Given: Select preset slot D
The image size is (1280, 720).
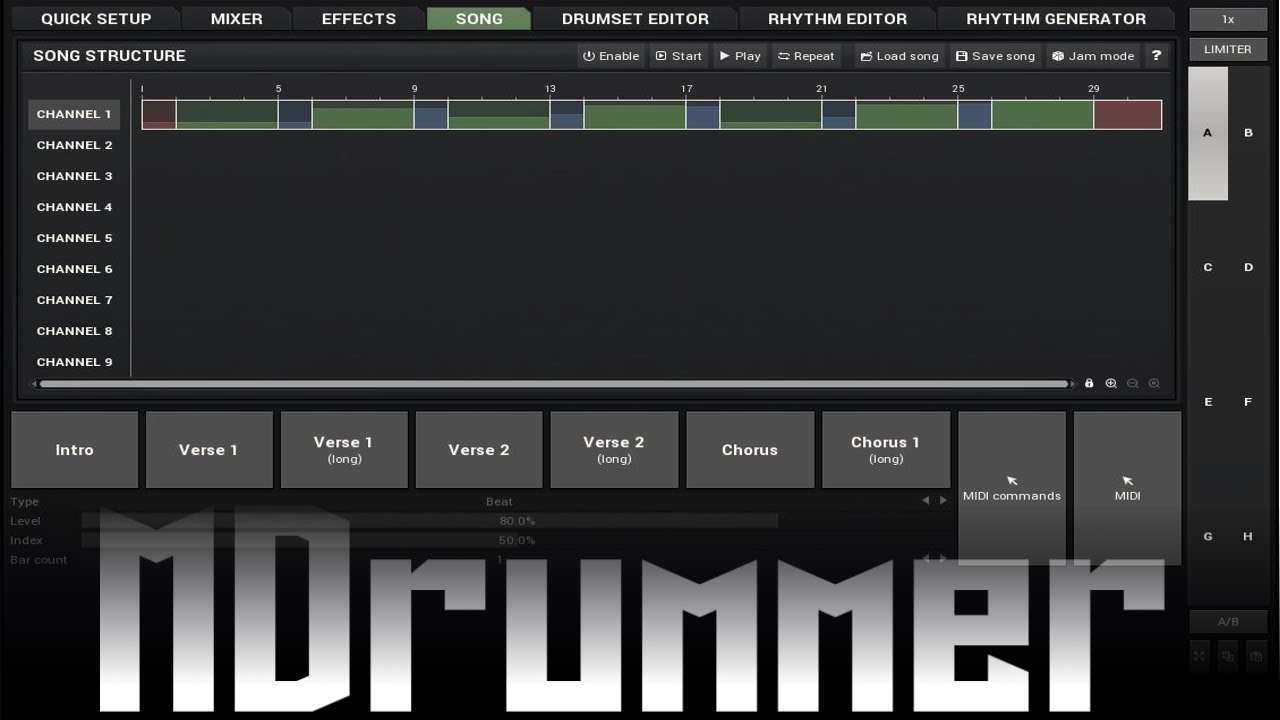Looking at the screenshot, I should (1248, 267).
